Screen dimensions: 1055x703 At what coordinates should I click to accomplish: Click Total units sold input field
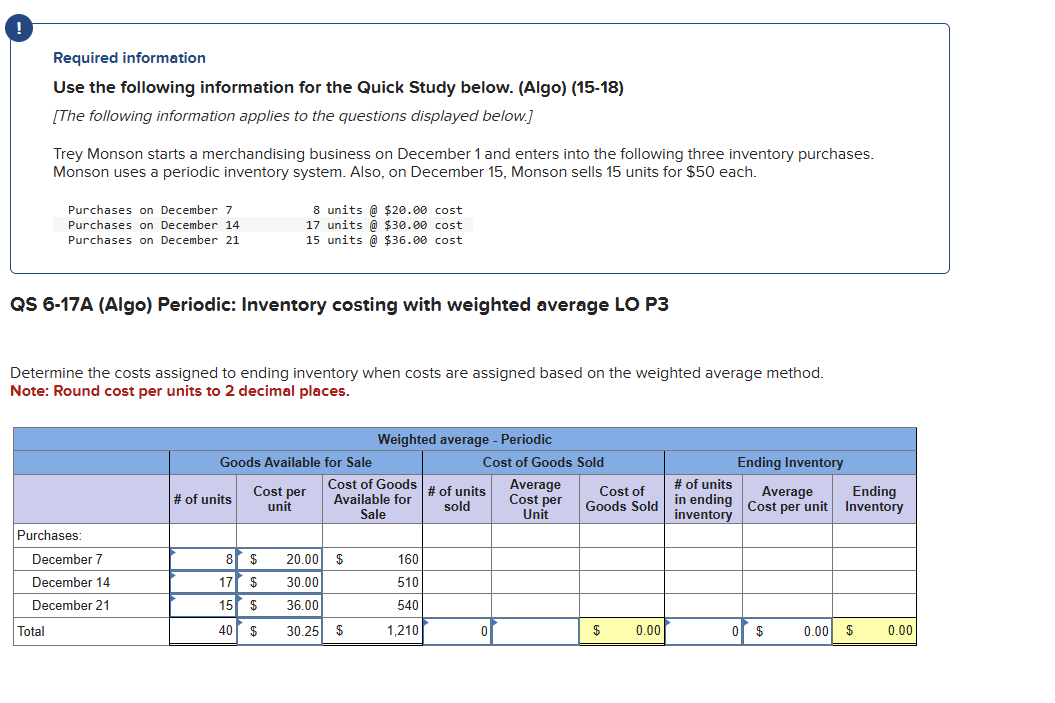click(457, 631)
